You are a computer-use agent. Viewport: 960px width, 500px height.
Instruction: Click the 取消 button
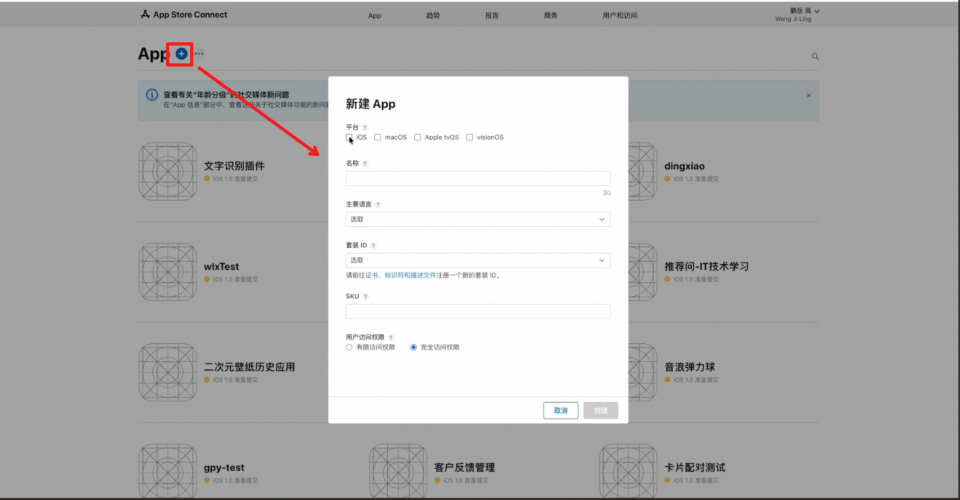tap(561, 411)
